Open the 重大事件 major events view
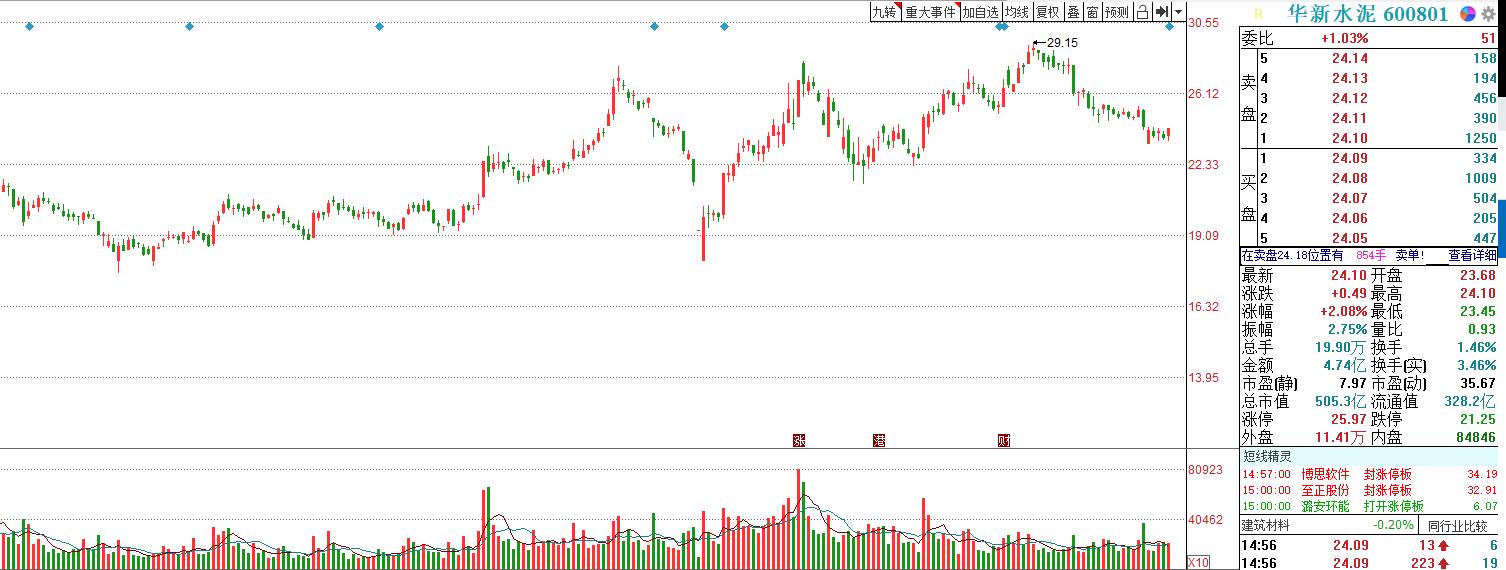 [931, 12]
